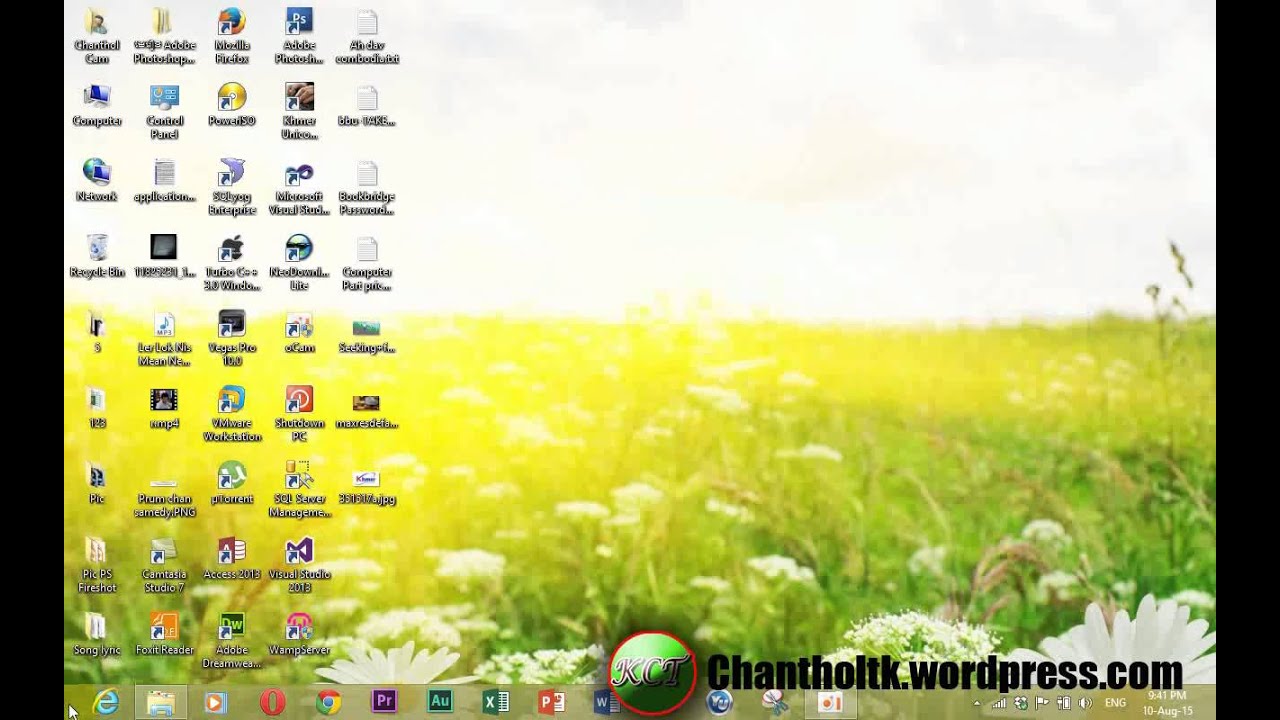Open the Microsoft Visual Studio shortcut
Image resolution: width=1280 pixels, height=720 pixels.
point(299,187)
